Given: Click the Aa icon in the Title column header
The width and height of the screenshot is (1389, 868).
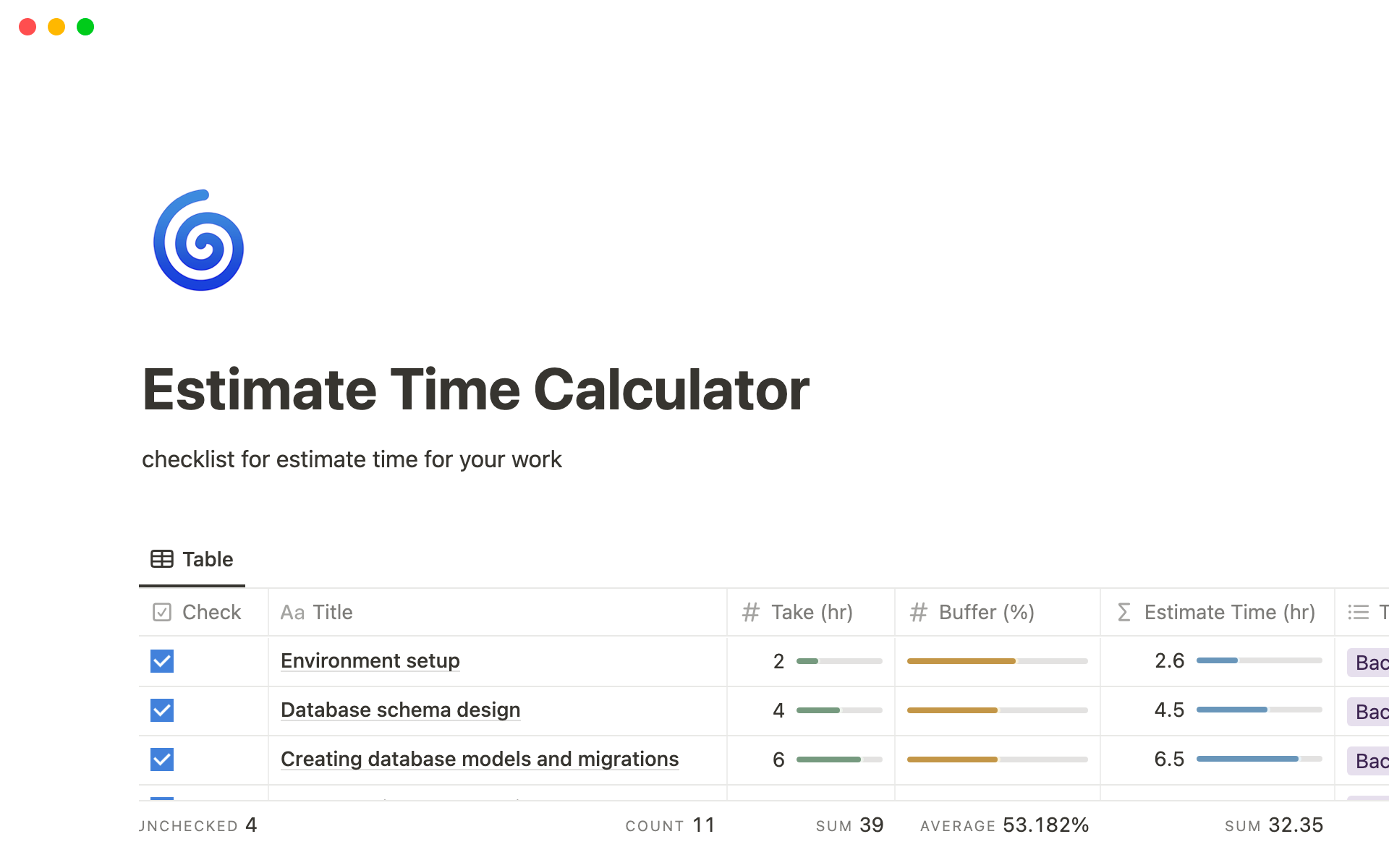Looking at the screenshot, I should pyautogui.click(x=292, y=612).
